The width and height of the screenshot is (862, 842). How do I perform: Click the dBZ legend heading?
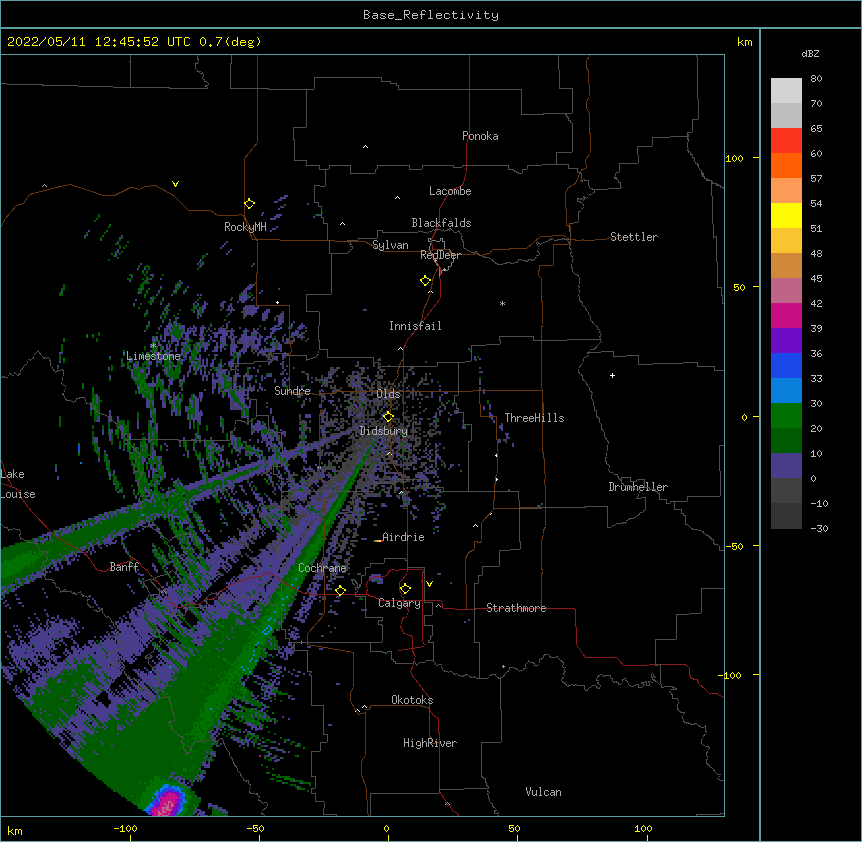[x=810, y=54]
